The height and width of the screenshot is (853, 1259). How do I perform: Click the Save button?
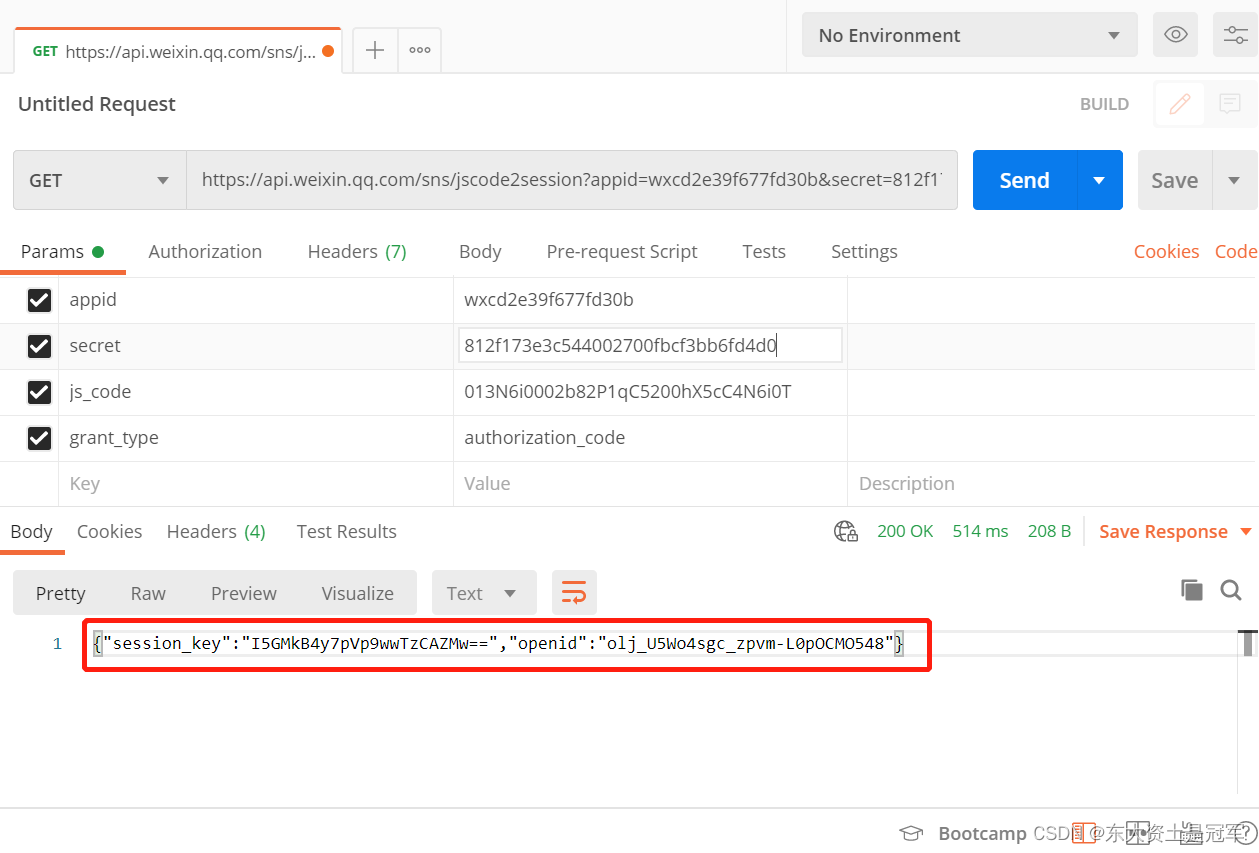coord(1175,180)
